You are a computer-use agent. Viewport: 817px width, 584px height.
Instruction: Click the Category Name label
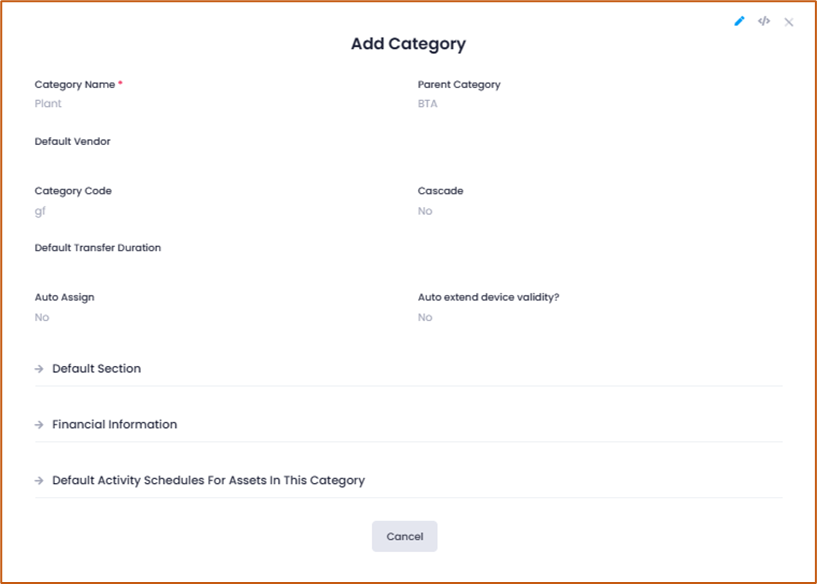tap(75, 84)
